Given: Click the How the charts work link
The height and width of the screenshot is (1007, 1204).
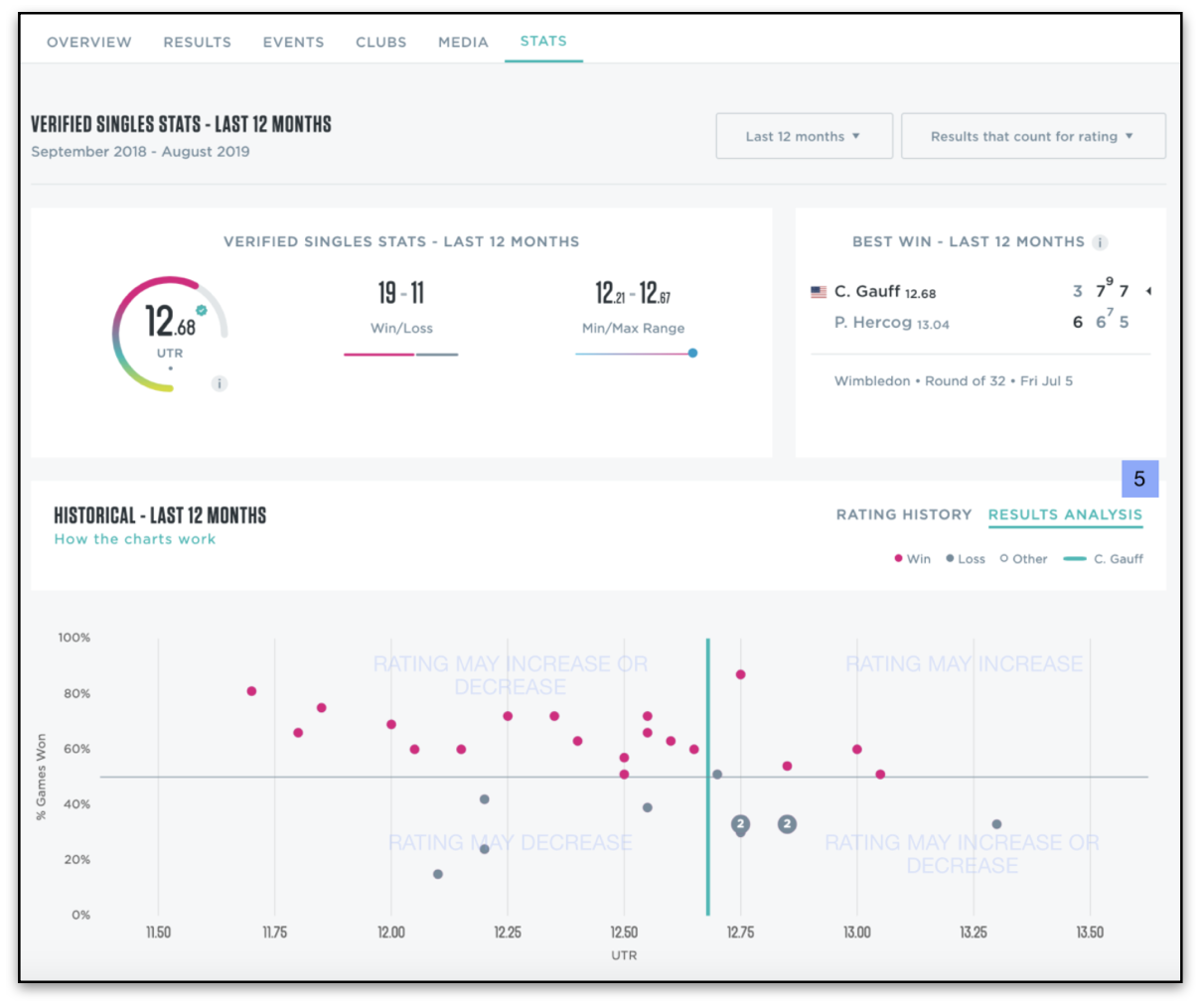Looking at the screenshot, I should tap(134, 538).
